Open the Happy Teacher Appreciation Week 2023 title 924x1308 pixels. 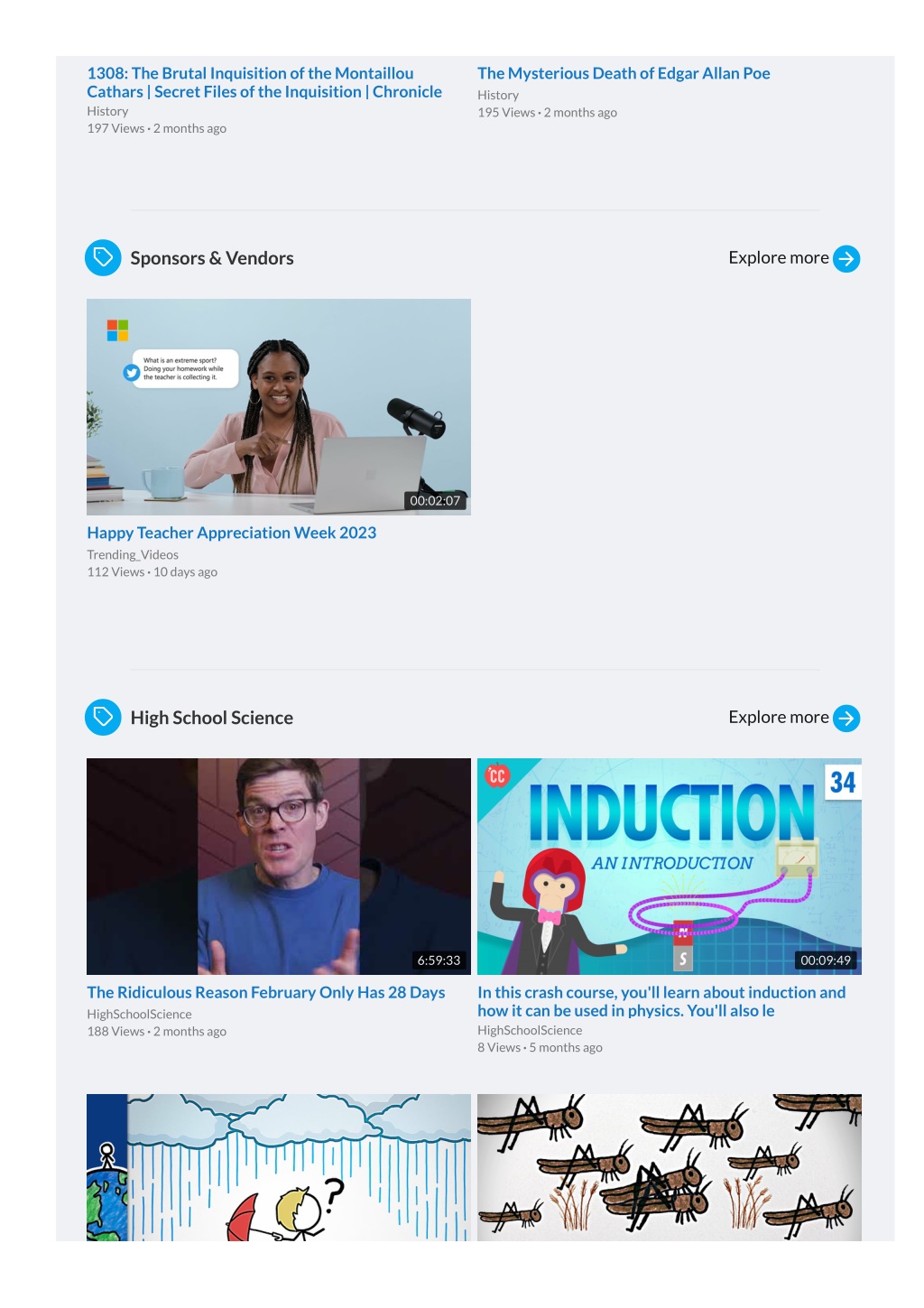232,533
